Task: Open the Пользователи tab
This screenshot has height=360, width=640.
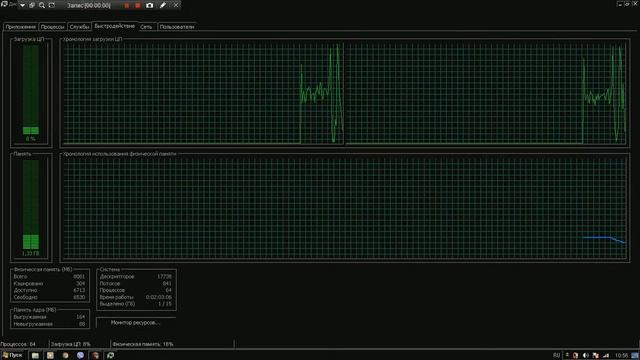Action: pyautogui.click(x=177, y=27)
